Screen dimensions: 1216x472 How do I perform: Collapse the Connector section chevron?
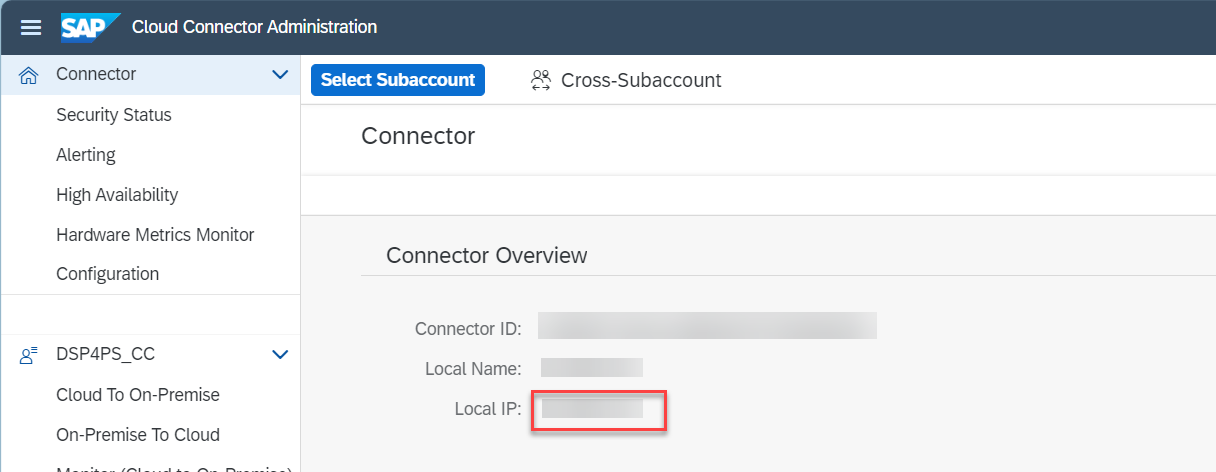[280, 75]
